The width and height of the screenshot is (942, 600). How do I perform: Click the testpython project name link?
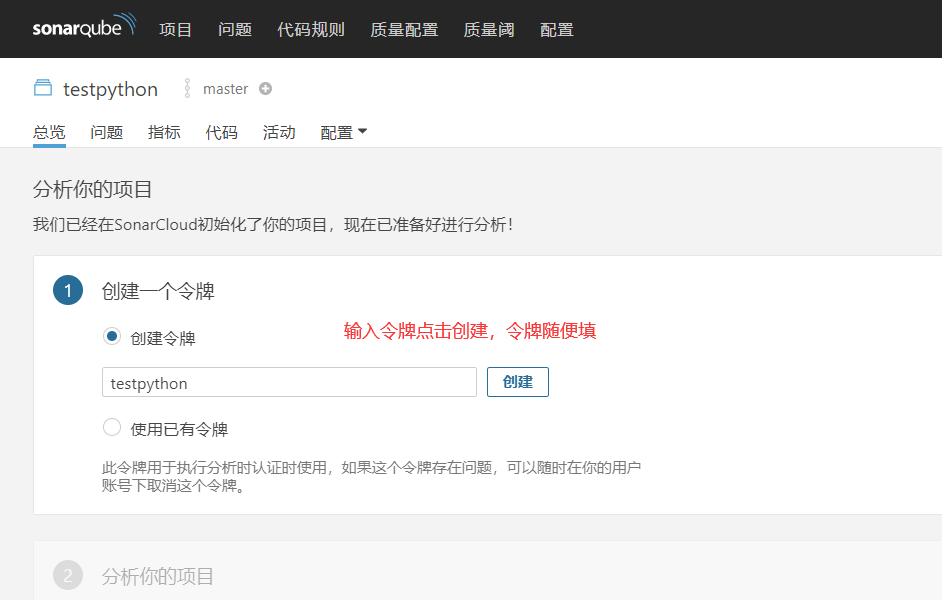coord(110,88)
